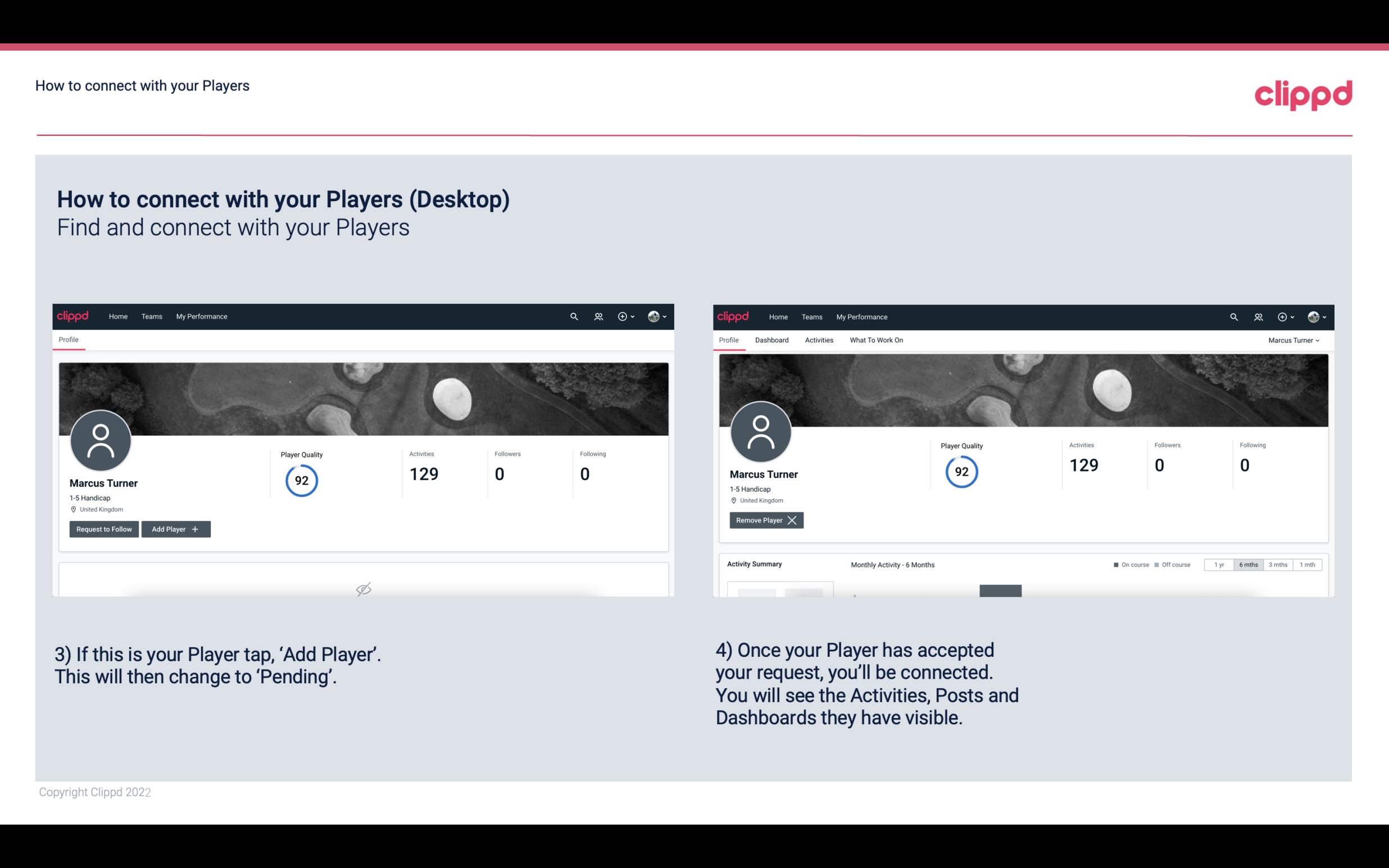Viewport: 1389px width, 868px height.
Task: Click the Activities tab in right panel
Action: point(819,340)
